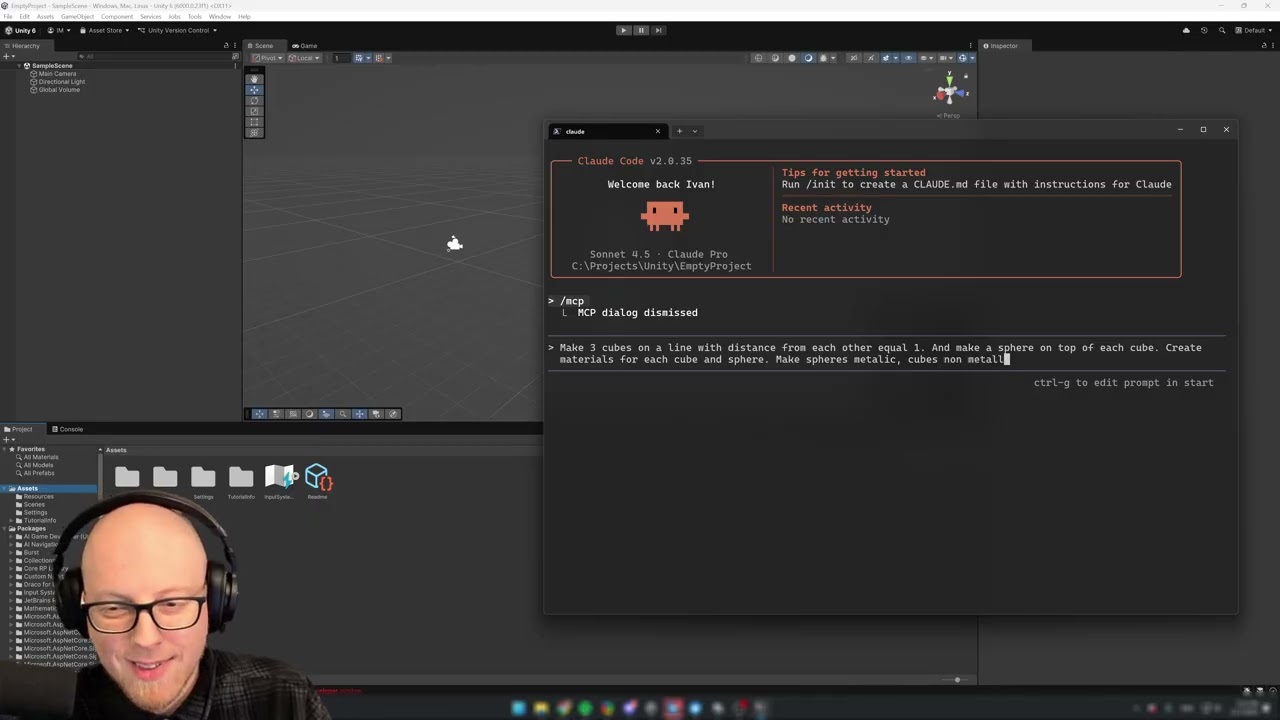Click the grid snap value field
Viewport: 1280px width, 720px height.
pos(342,58)
